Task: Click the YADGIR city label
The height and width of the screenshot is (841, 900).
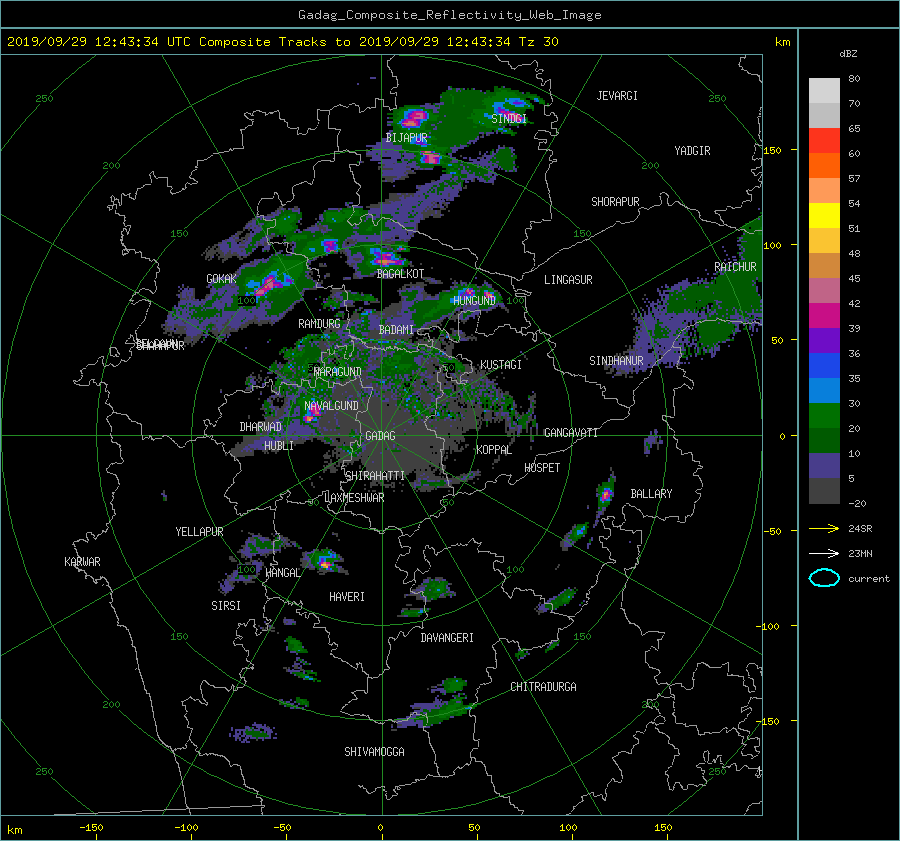Action: (692, 151)
